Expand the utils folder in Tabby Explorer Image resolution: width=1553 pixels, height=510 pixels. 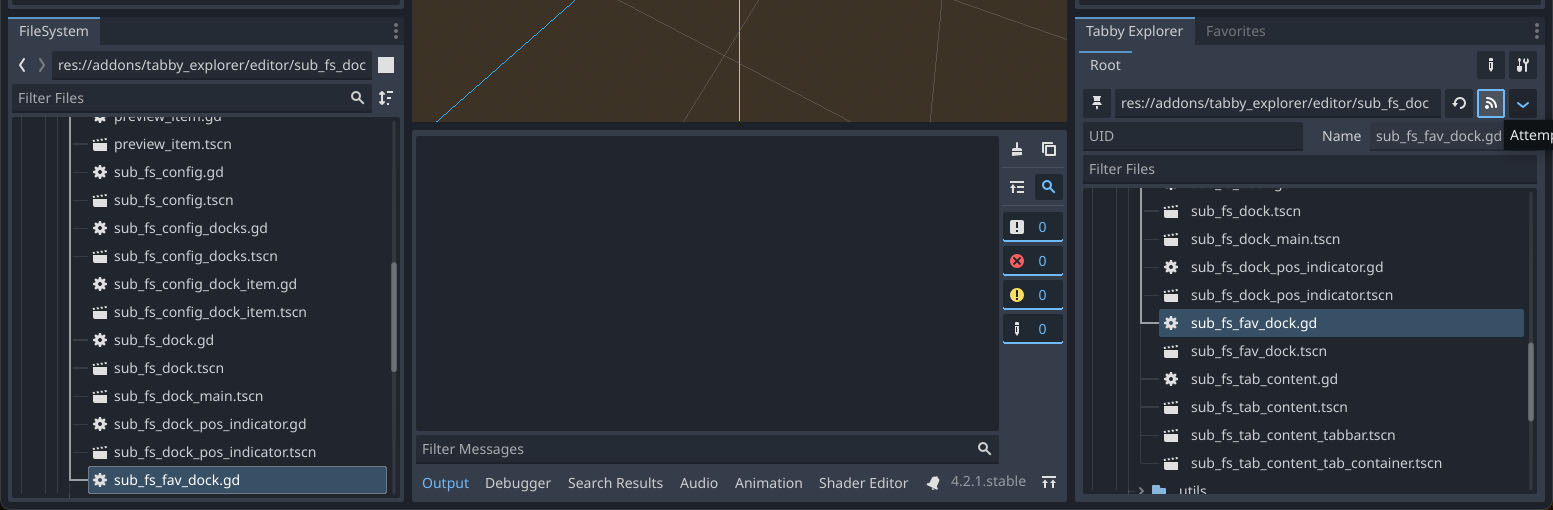[1142, 490]
